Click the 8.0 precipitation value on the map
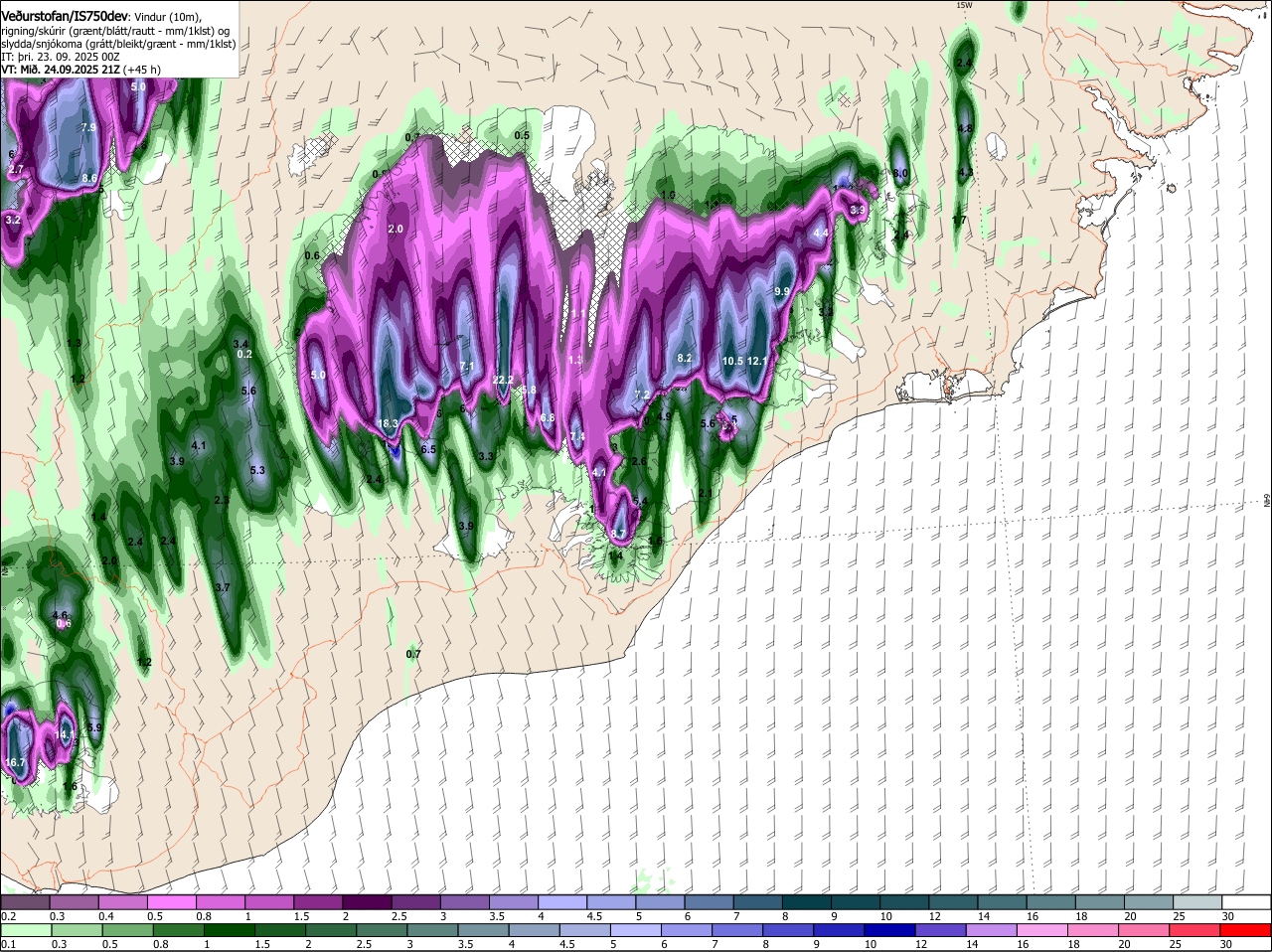The height and width of the screenshot is (952, 1272). click(x=901, y=173)
